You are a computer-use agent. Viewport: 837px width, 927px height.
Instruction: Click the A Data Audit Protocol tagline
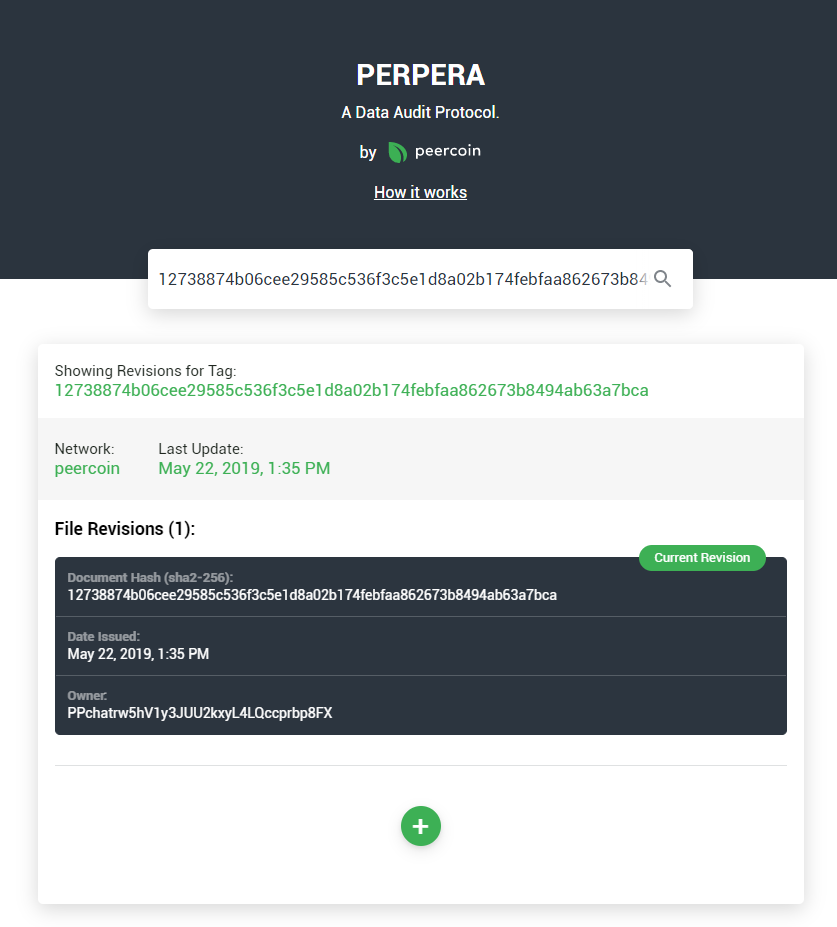[420, 113]
